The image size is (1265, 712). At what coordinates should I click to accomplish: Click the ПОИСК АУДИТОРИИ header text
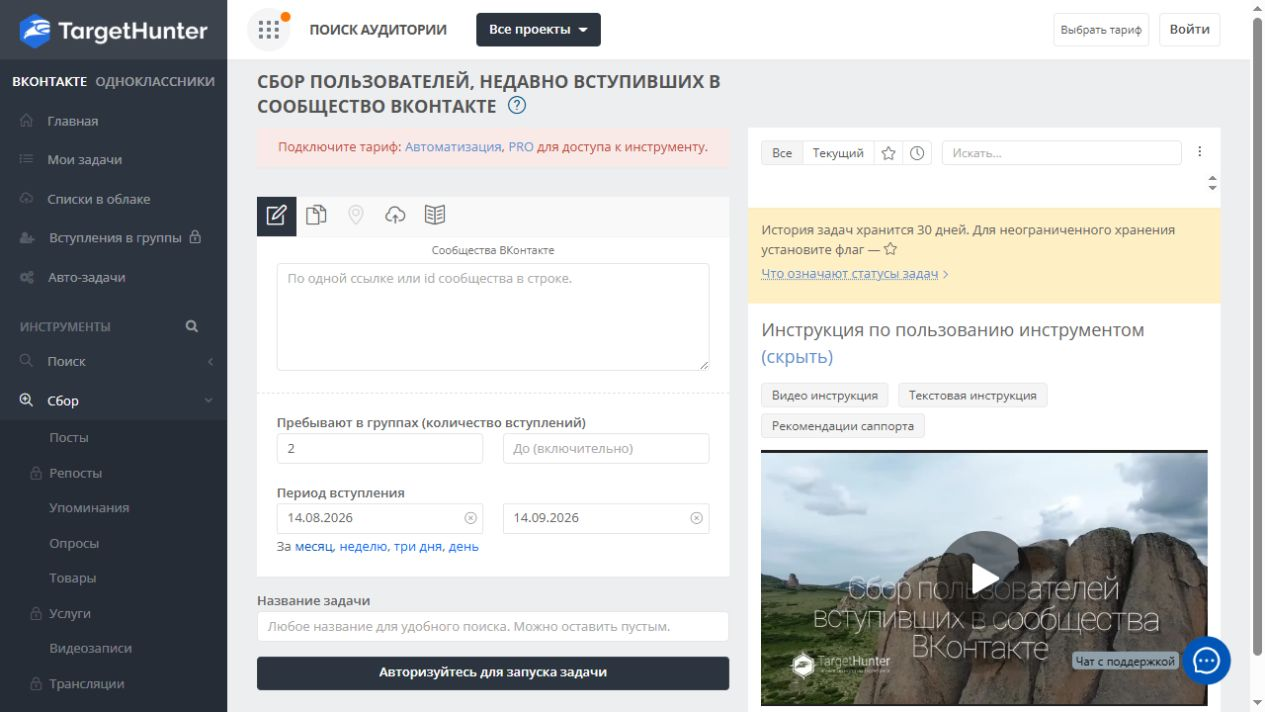pos(378,30)
